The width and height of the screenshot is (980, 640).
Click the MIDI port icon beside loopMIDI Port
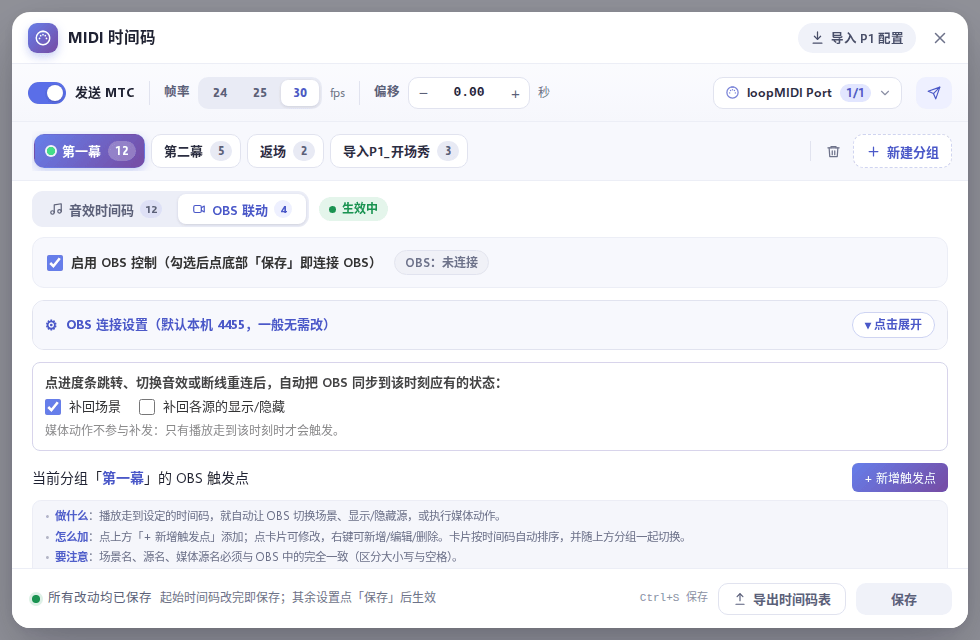point(732,93)
